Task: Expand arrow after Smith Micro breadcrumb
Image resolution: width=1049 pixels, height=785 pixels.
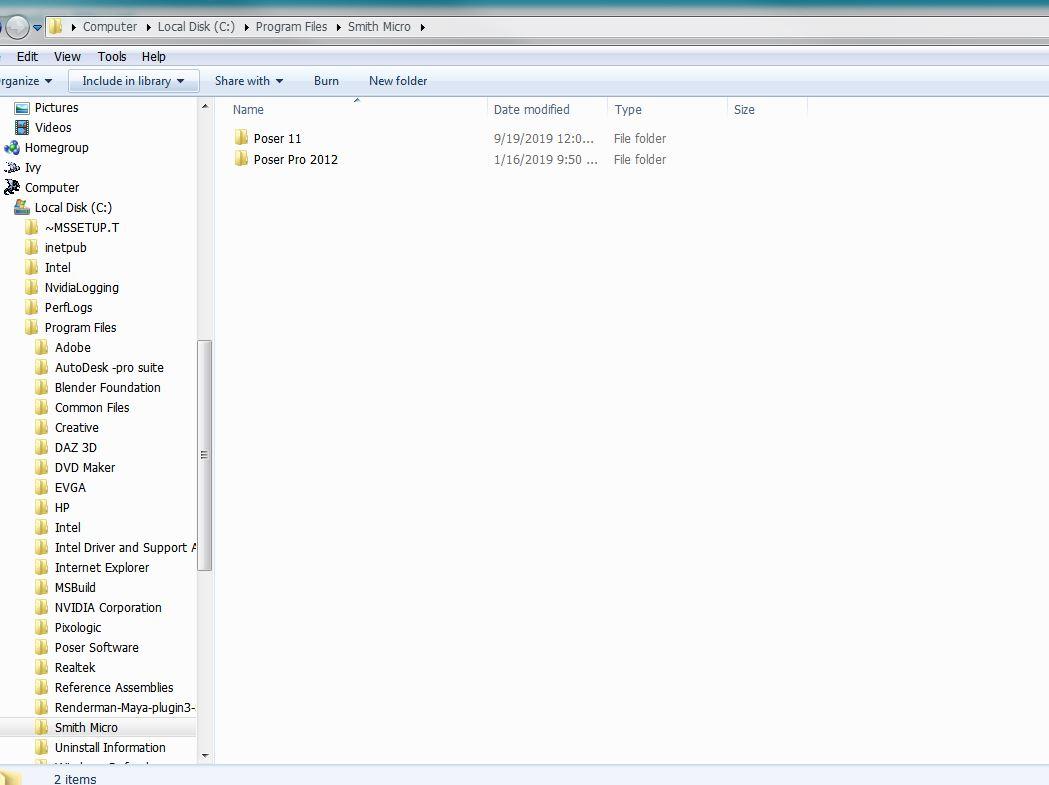Action: [x=422, y=27]
